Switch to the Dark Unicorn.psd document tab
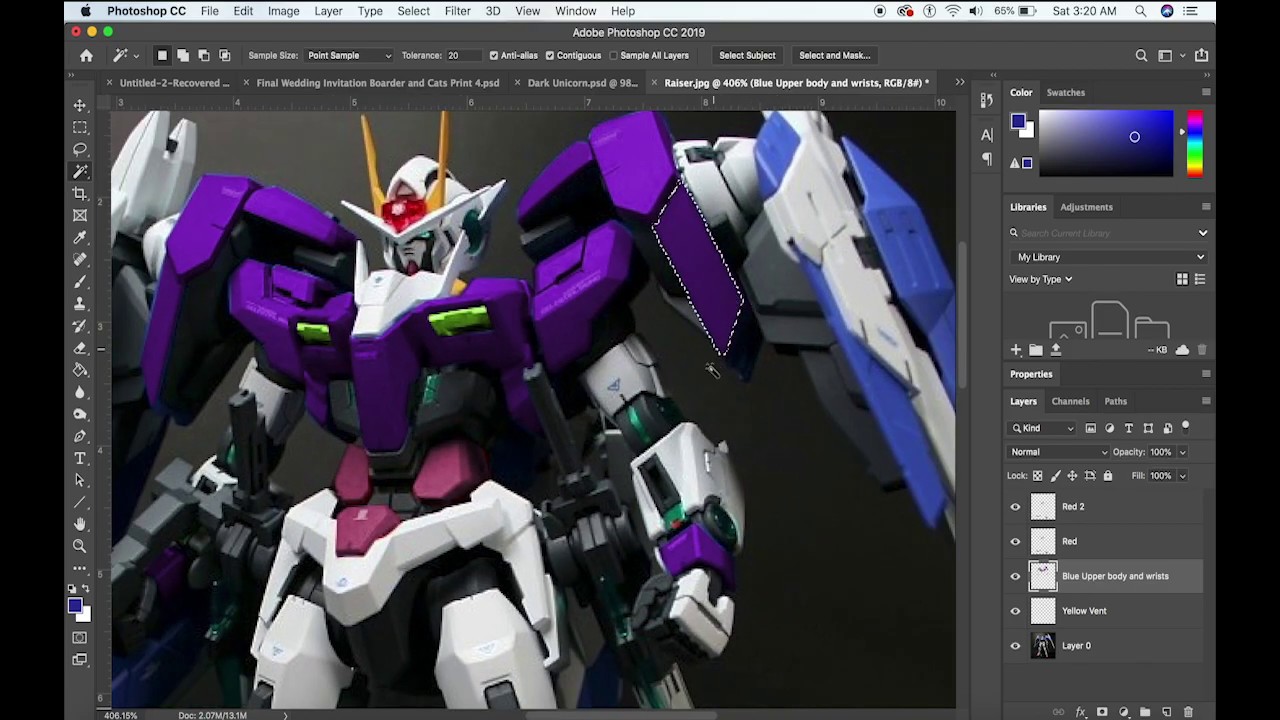Viewport: 1280px width, 720px height. (582, 83)
